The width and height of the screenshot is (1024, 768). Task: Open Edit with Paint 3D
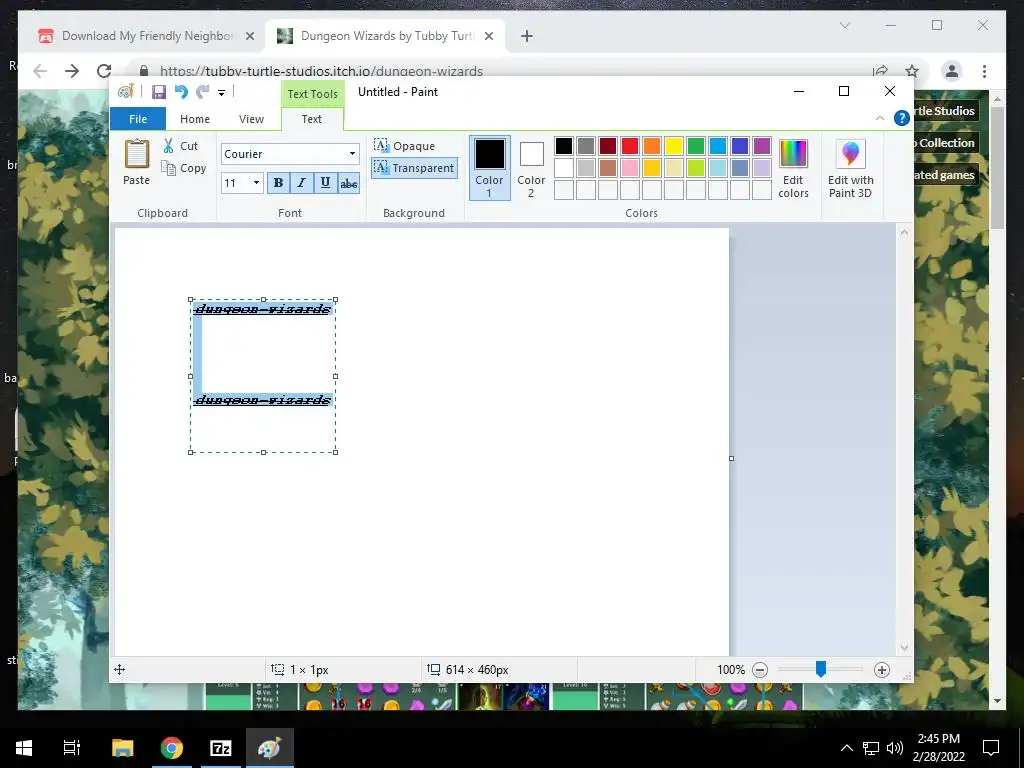point(850,168)
